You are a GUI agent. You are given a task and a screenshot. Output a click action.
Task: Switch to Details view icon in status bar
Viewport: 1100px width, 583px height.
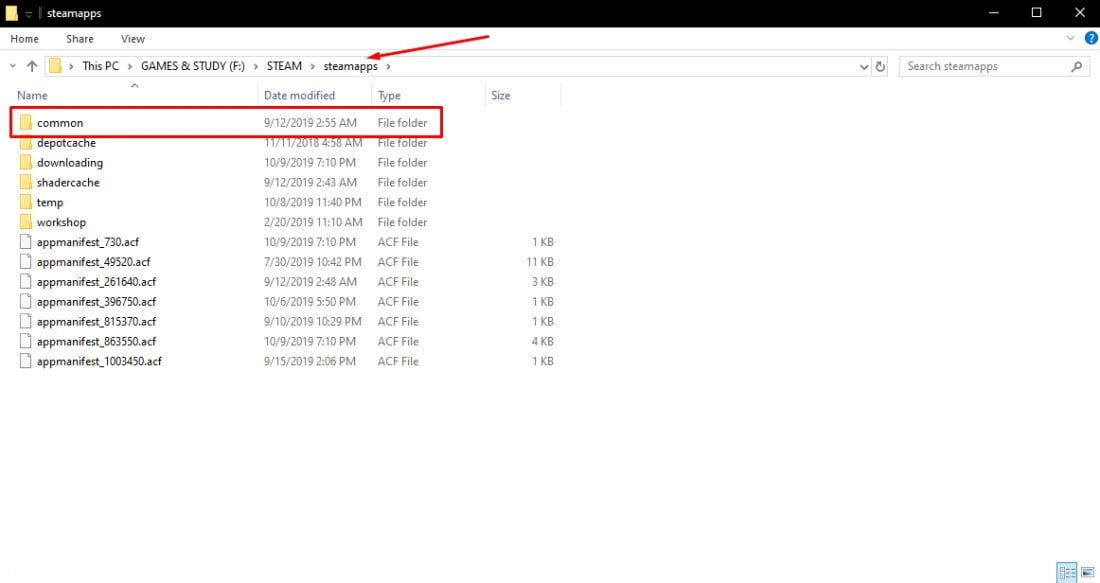click(1065, 572)
